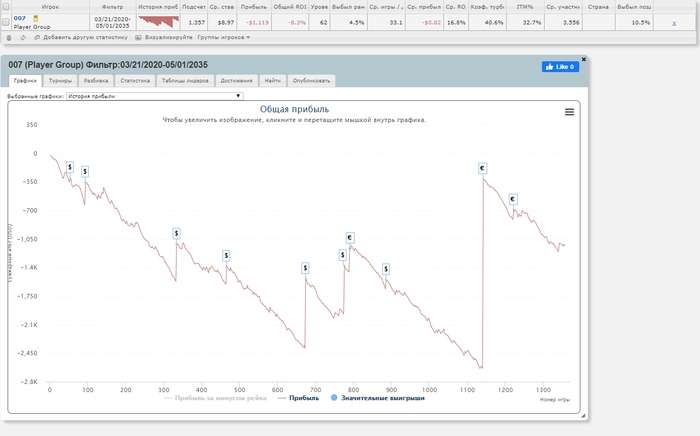Go to the Достижения tab
The height and width of the screenshot is (436, 700).
point(237,81)
